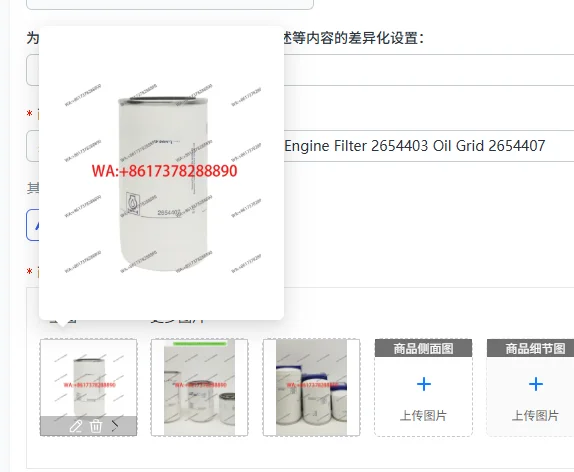Screen dimensions: 574x472
Task: Open third thumbnail showing blue-capped filters
Action: point(312,387)
